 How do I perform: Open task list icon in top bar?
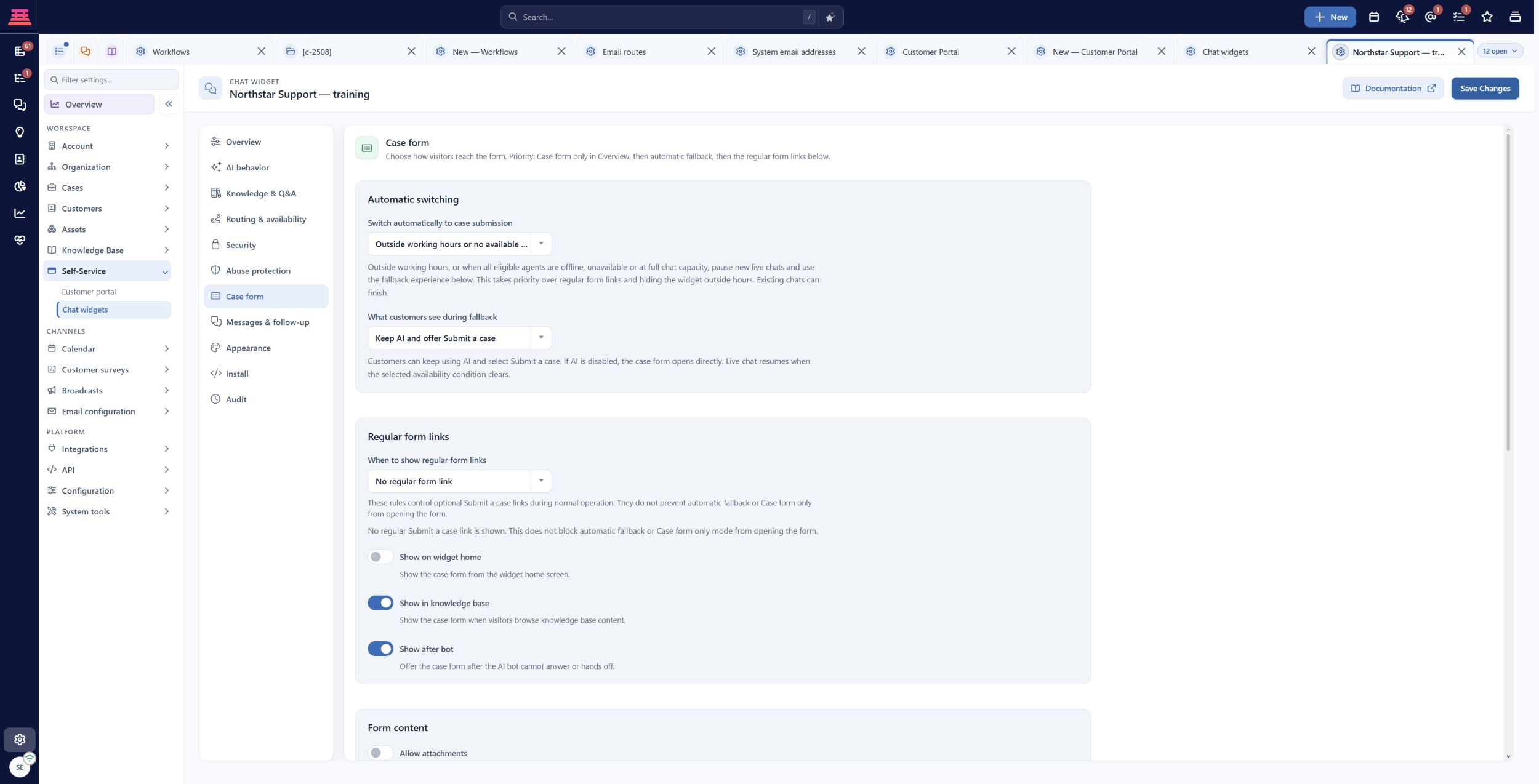(x=1458, y=17)
